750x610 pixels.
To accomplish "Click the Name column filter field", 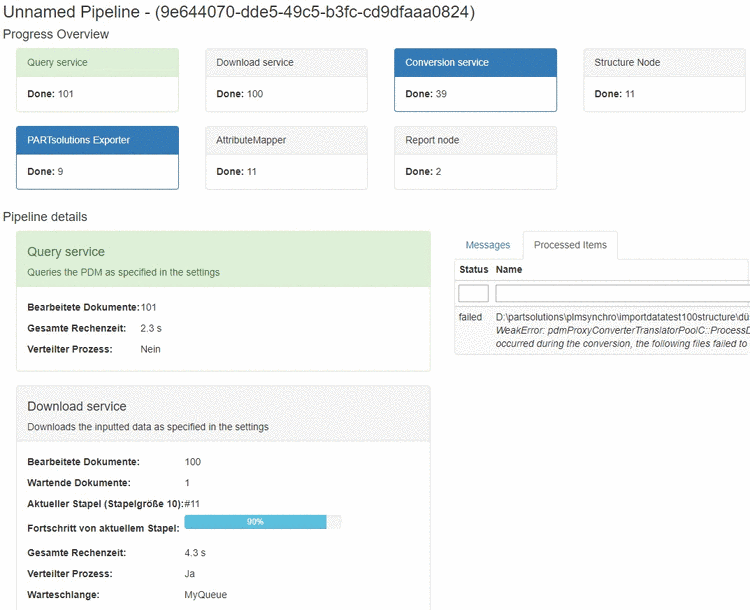I will coord(622,293).
